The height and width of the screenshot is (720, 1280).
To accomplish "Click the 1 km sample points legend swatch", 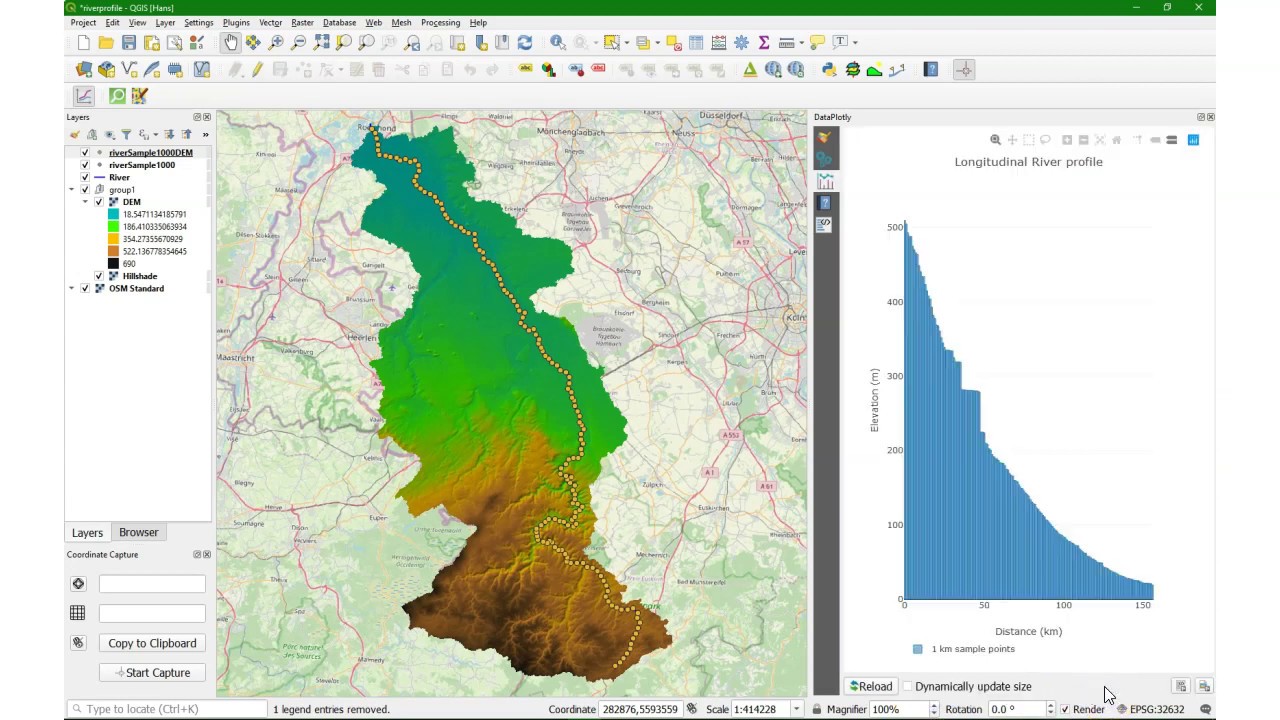I will [917, 649].
